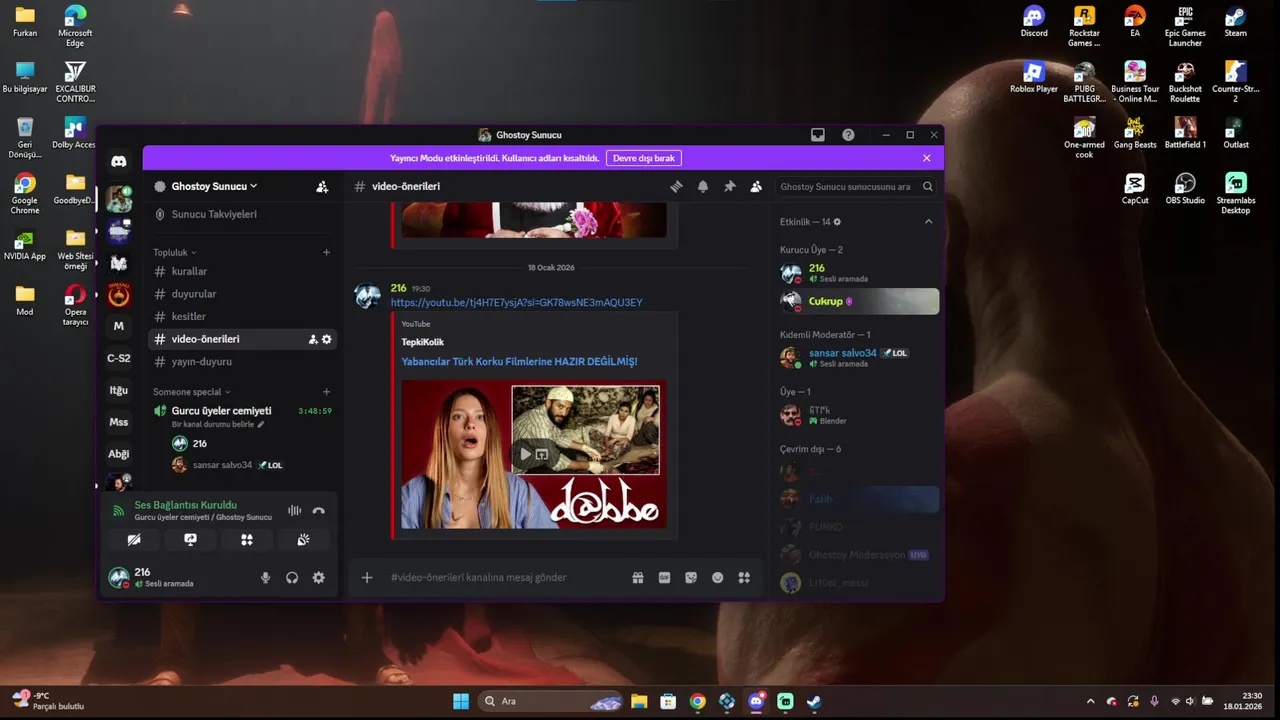The width and height of the screenshot is (1280, 720).
Task: Open emoji picker in message bar
Action: point(717,578)
